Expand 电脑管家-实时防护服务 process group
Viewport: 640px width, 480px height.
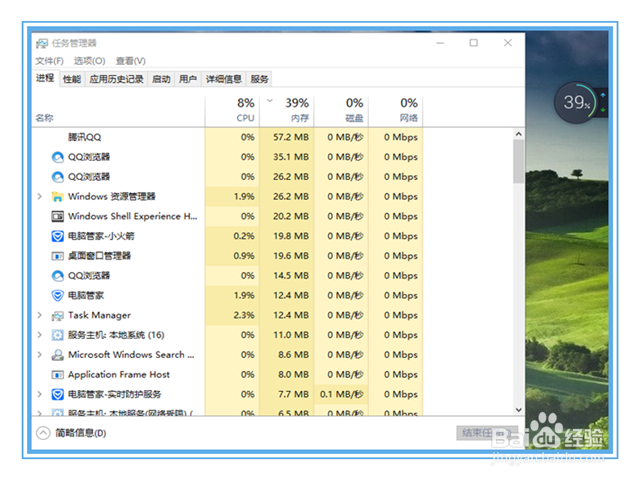[40, 394]
